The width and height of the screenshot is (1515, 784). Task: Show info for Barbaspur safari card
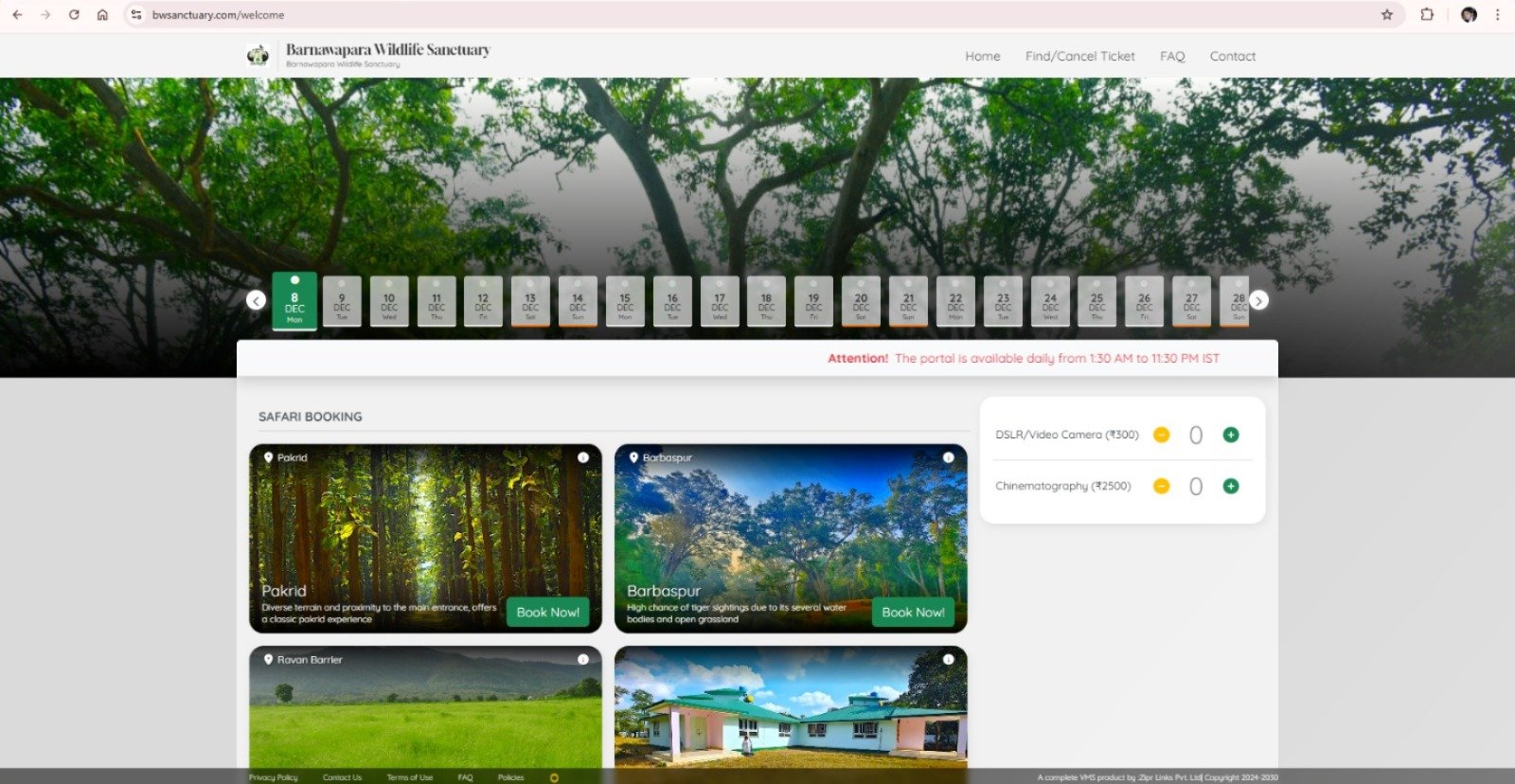tap(948, 457)
